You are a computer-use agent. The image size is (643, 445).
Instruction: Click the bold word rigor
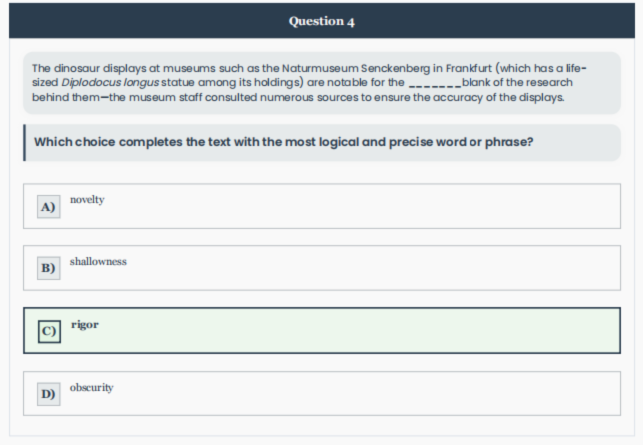tap(85, 325)
